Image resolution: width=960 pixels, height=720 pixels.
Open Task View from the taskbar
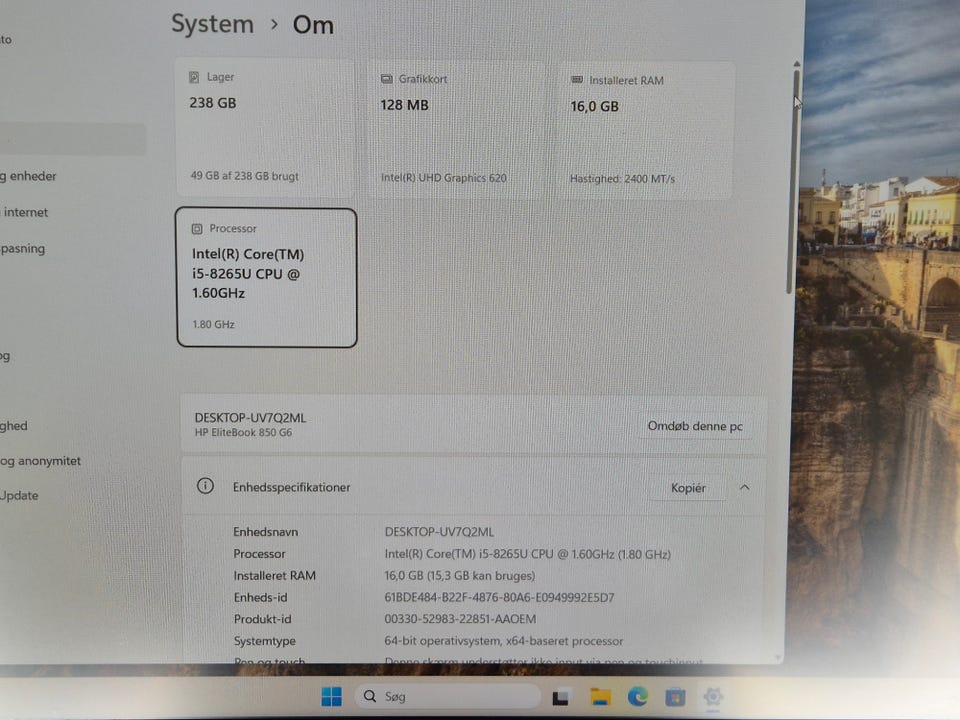click(x=560, y=697)
